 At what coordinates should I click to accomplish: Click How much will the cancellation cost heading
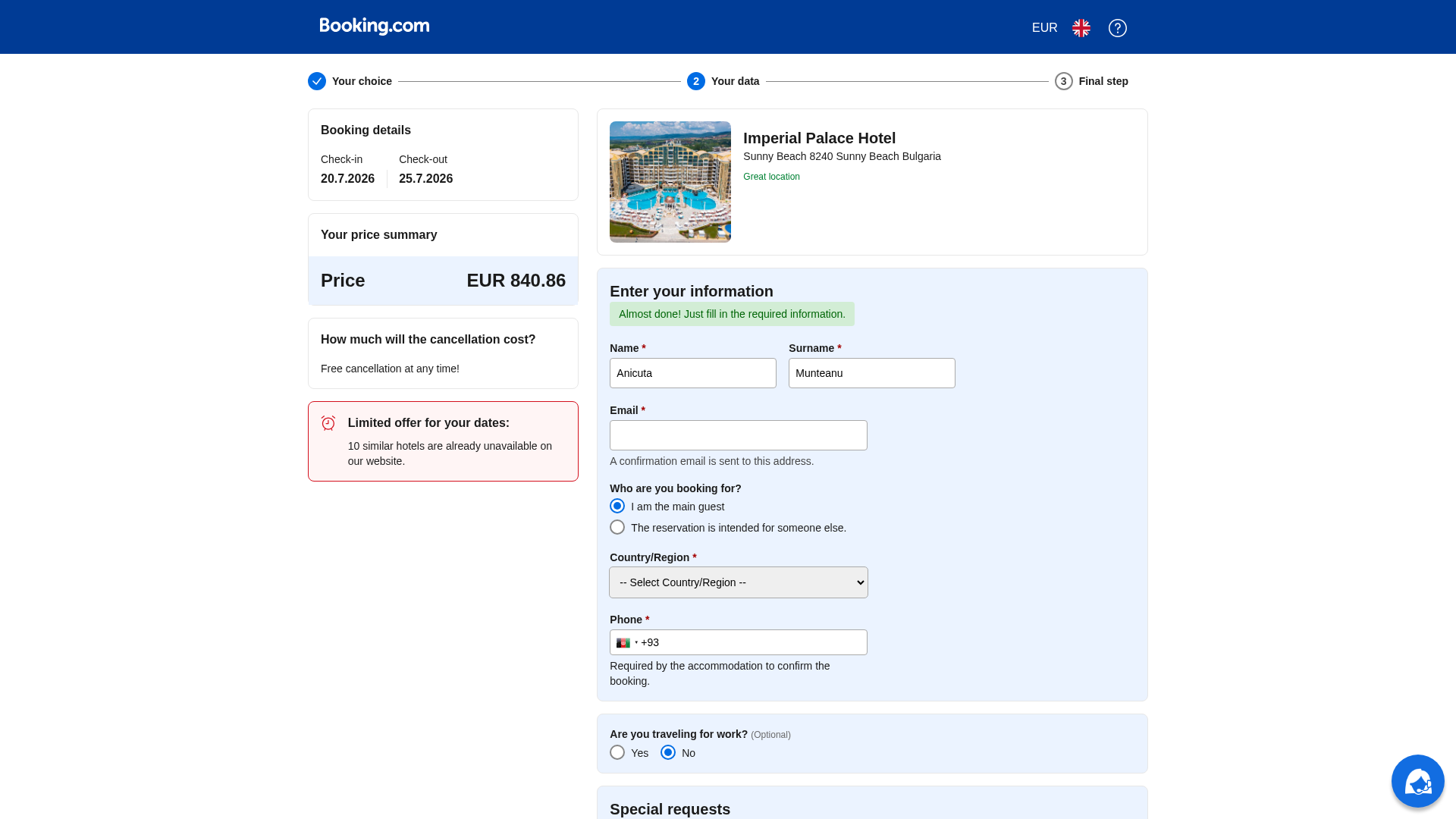point(428,340)
